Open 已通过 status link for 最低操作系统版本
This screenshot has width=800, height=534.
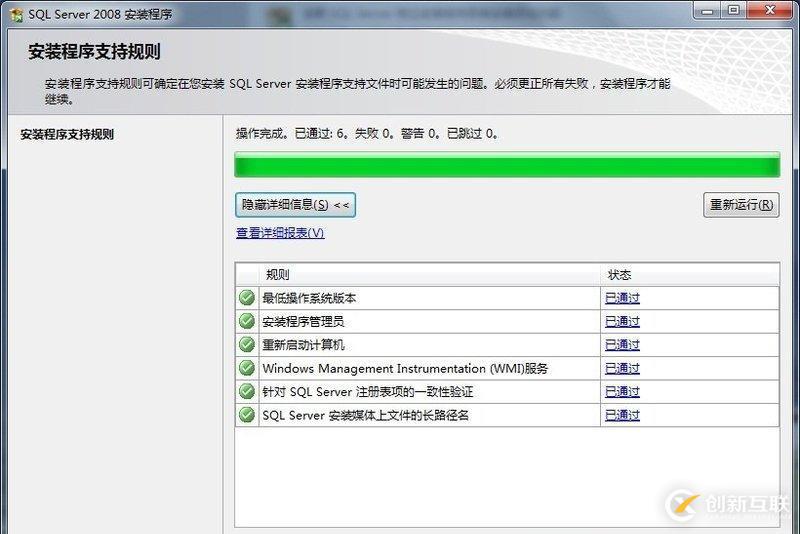click(x=622, y=298)
